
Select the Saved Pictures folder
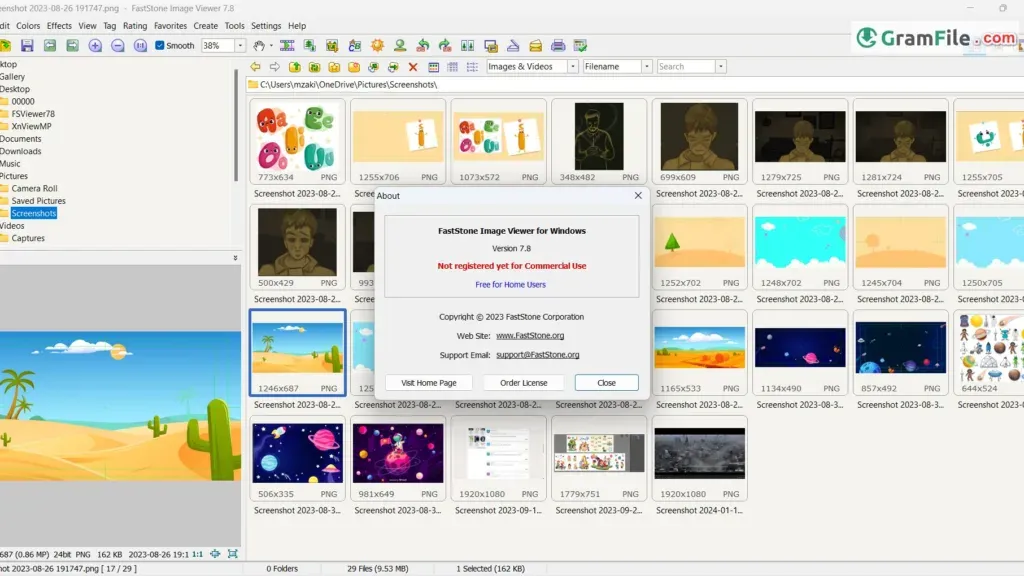[39, 200]
